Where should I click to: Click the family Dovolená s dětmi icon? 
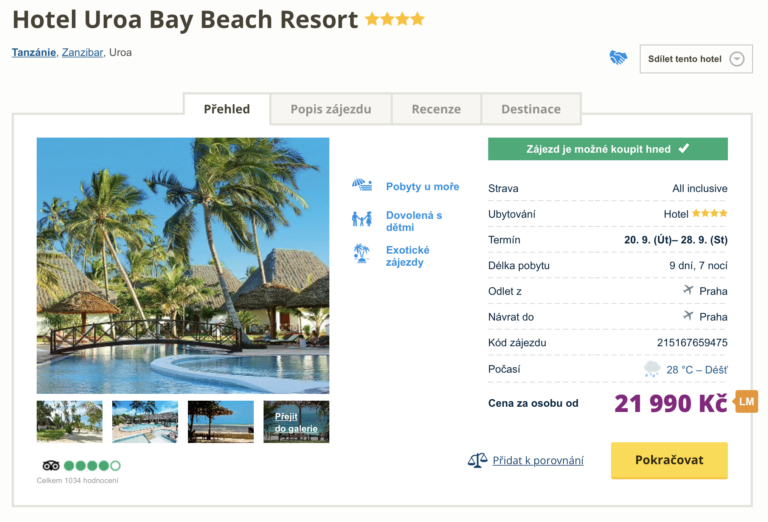361,219
